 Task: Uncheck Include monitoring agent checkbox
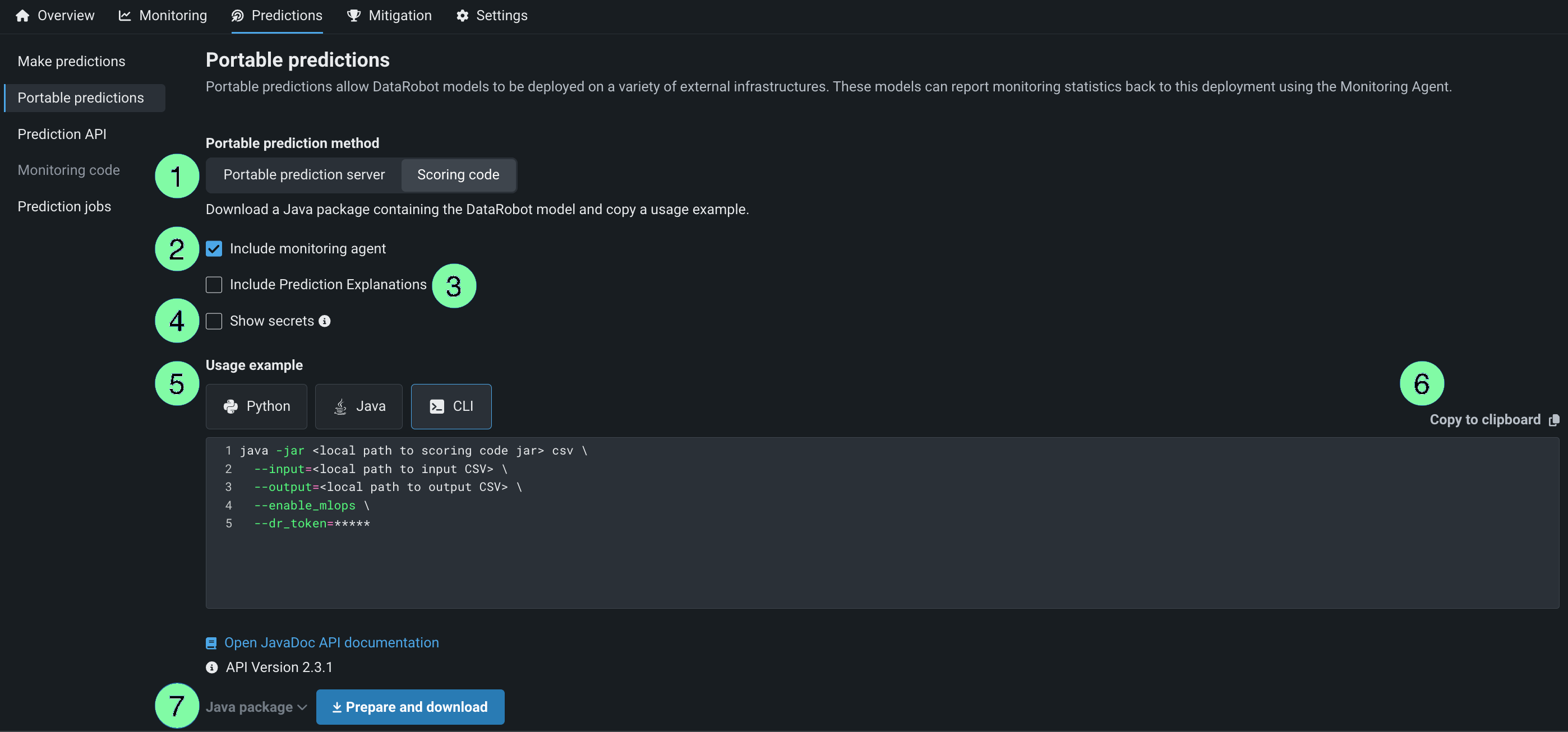click(214, 249)
